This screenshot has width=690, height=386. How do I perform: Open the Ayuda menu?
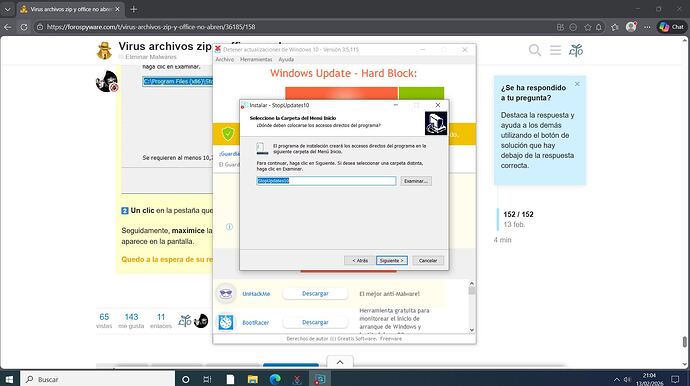(286, 59)
